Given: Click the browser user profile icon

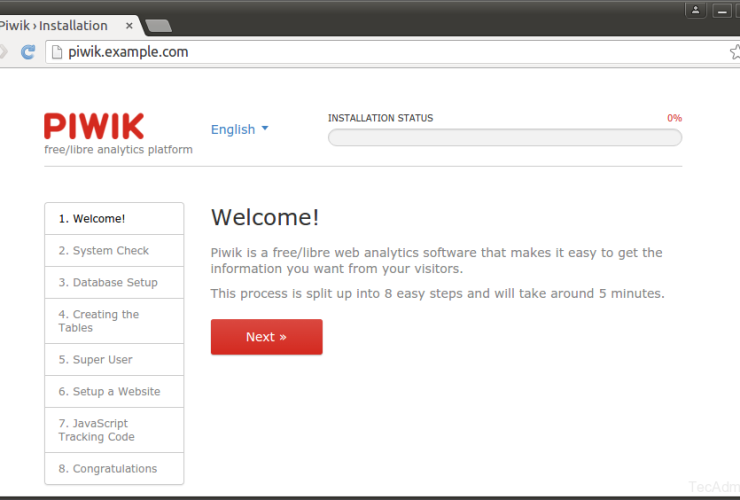Looking at the screenshot, I should point(695,10).
